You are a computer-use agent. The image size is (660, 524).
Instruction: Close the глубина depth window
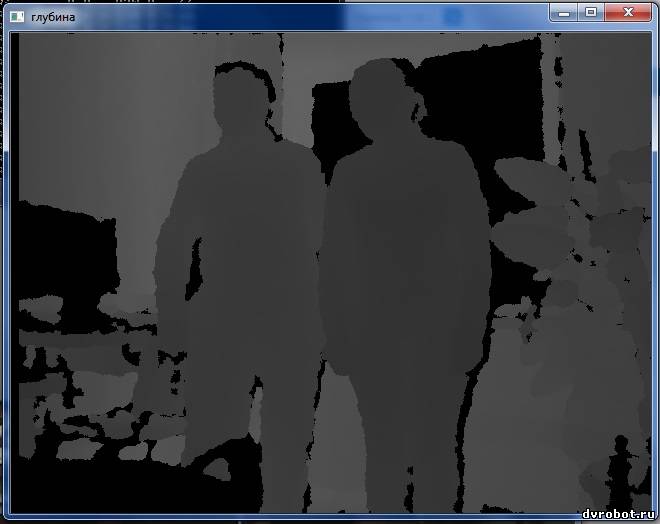point(628,13)
